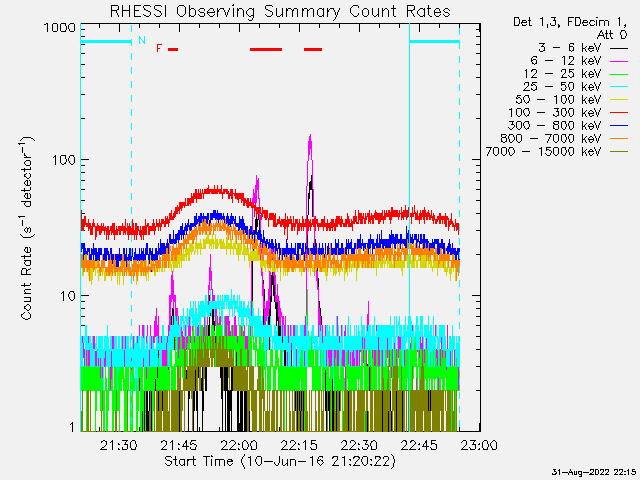Click the magenta line swatch for 6 - 12 keV
640x480 pixels.
click(x=619, y=61)
